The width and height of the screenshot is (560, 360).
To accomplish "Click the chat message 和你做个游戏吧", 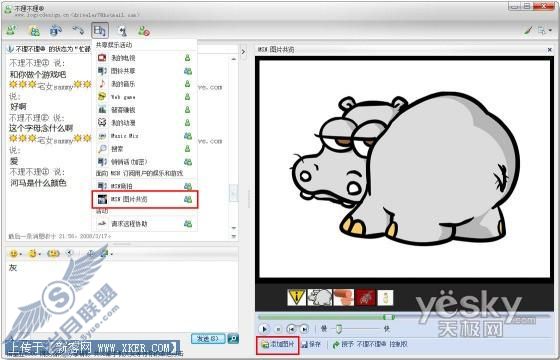I will (38, 75).
